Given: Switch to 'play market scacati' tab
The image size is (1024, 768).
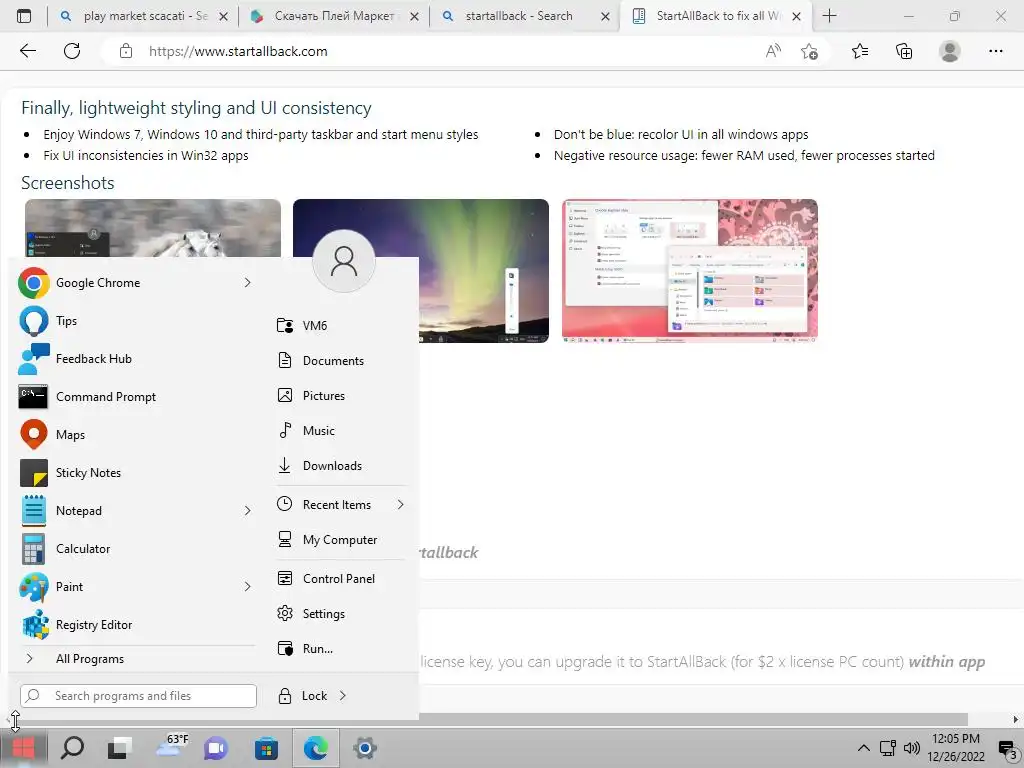Looking at the screenshot, I should (x=142, y=16).
